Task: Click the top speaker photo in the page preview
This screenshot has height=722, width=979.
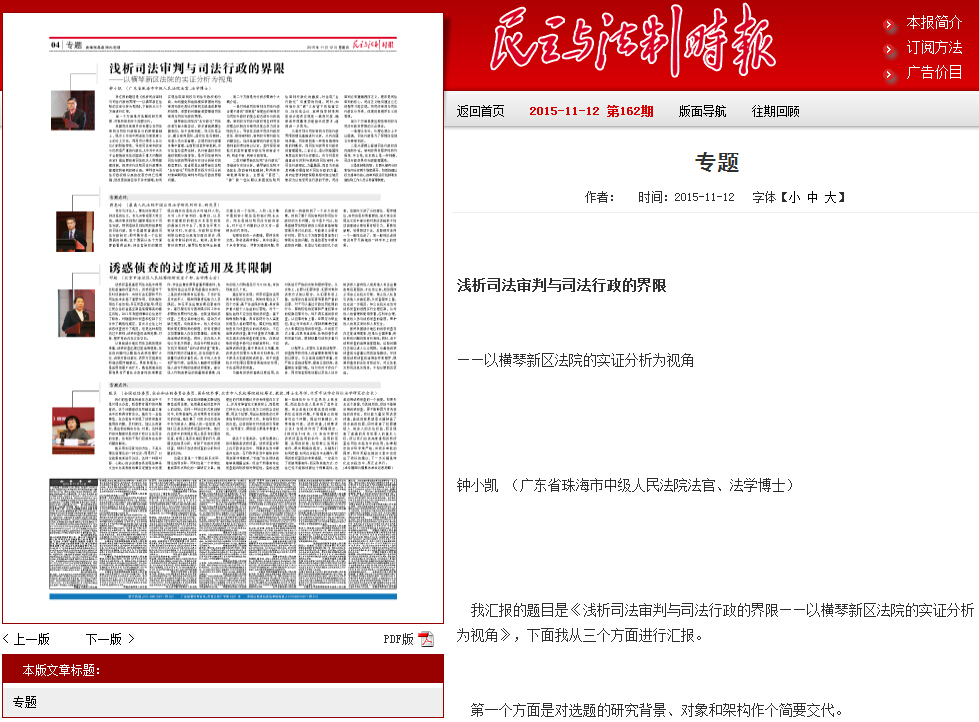Action: coord(72,111)
